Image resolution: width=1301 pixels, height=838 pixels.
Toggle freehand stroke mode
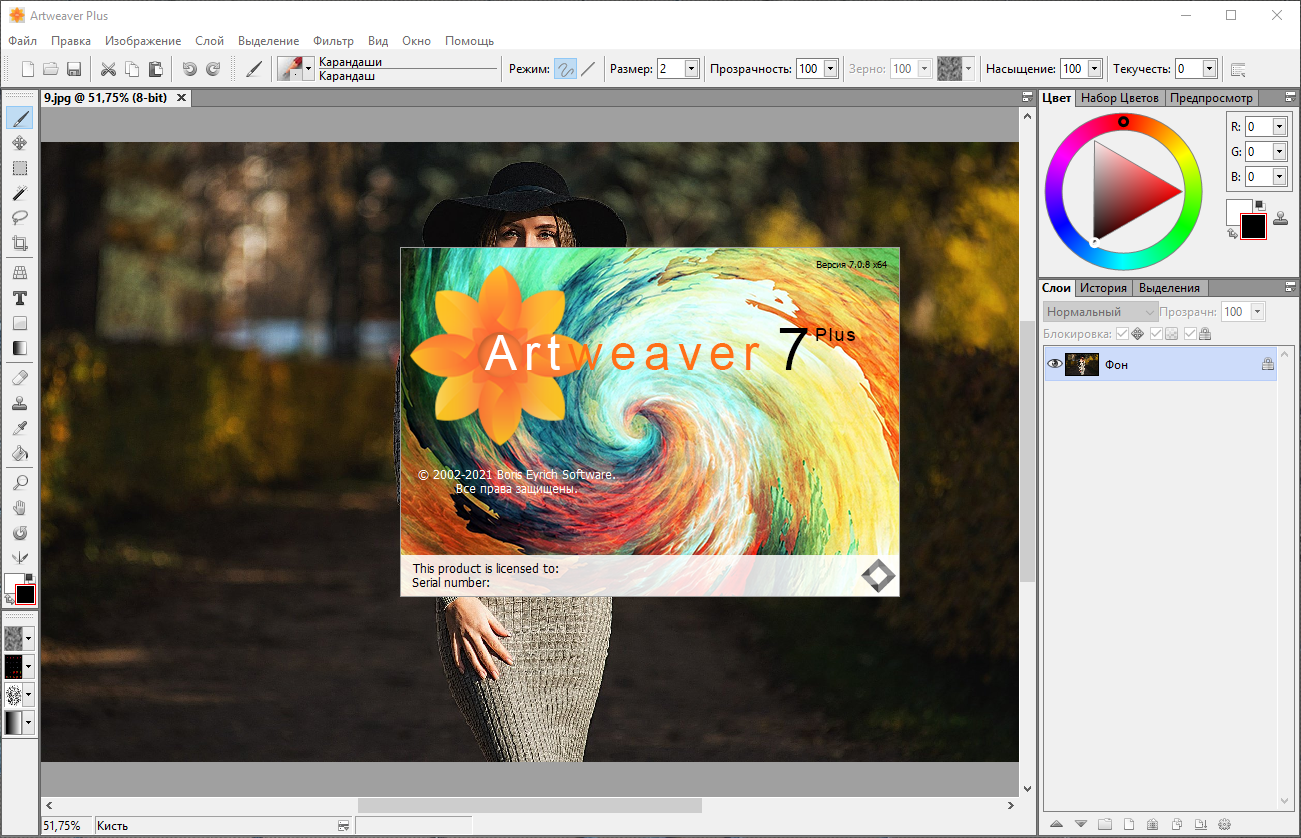point(565,69)
